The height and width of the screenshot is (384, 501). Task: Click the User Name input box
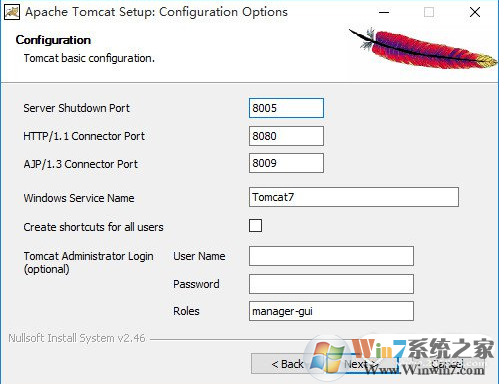coord(331,256)
